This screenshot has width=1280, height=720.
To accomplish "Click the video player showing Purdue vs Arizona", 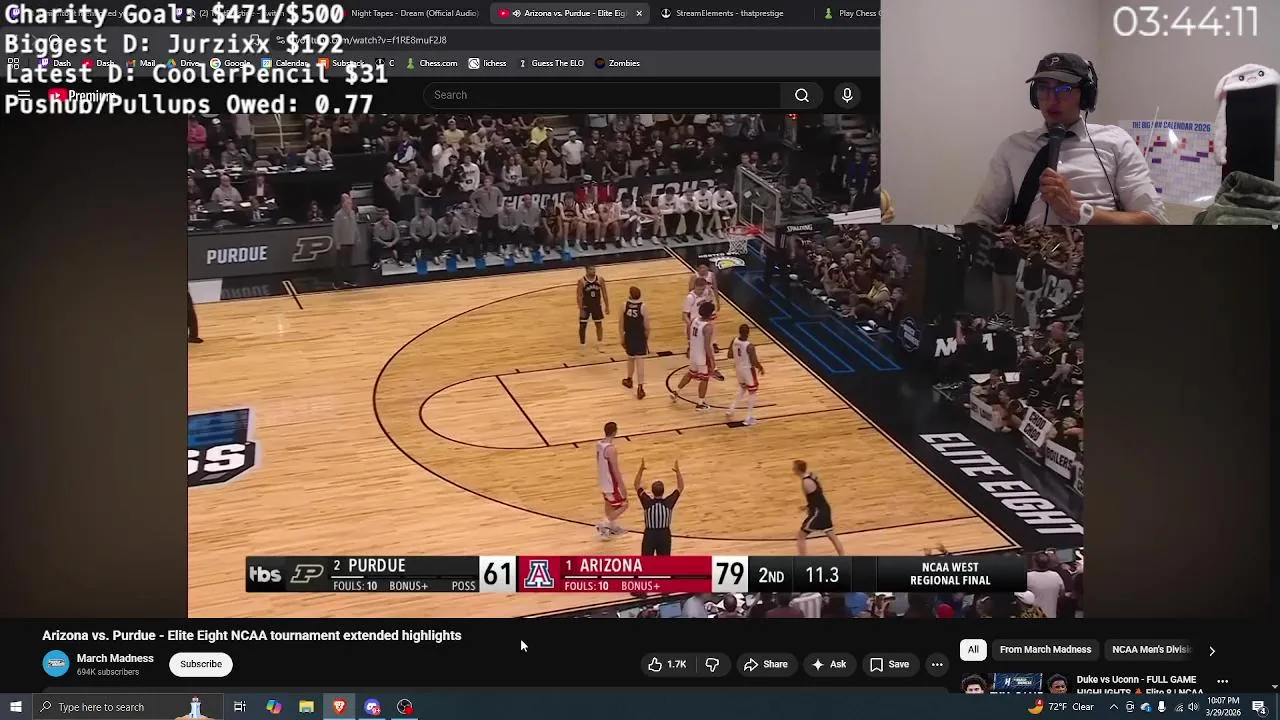I will click(x=635, y=365).
